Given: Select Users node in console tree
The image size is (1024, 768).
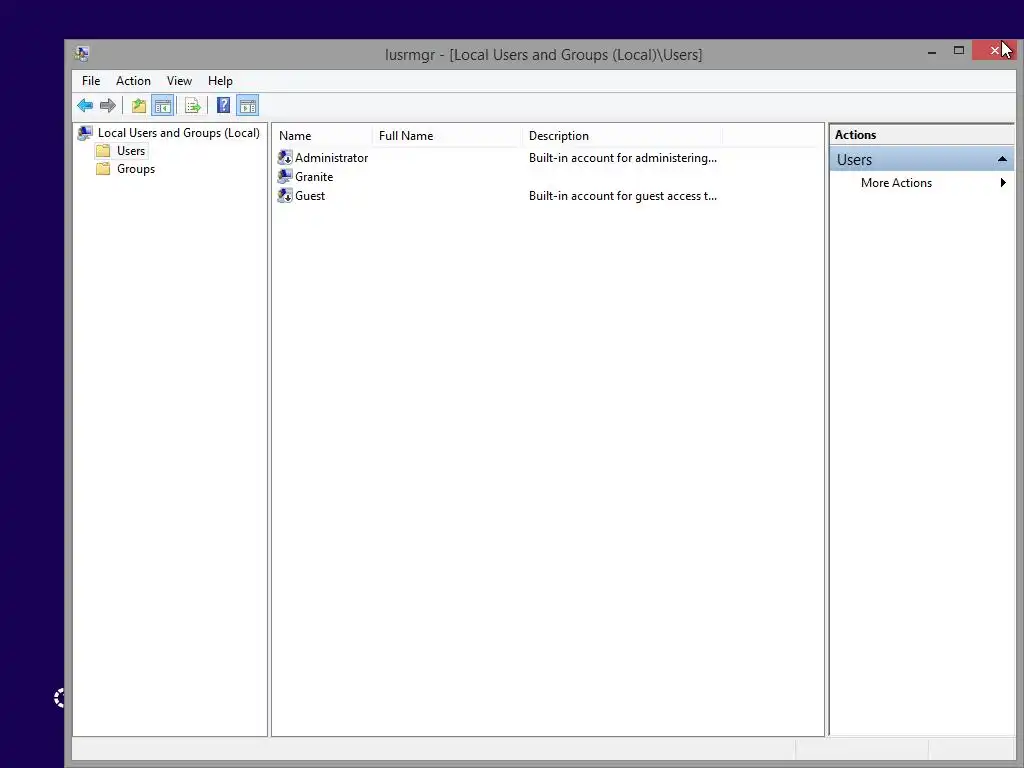Looking at the screenshot, I should (x=131, y=151).
